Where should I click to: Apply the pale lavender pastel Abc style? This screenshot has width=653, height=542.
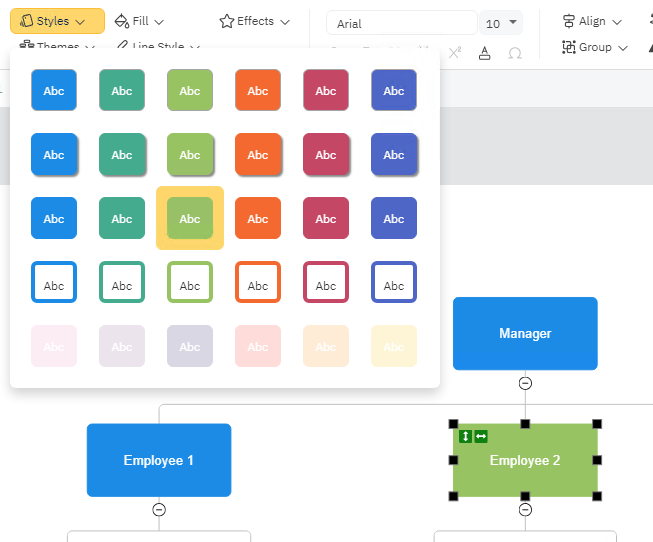tap(122, 346)
